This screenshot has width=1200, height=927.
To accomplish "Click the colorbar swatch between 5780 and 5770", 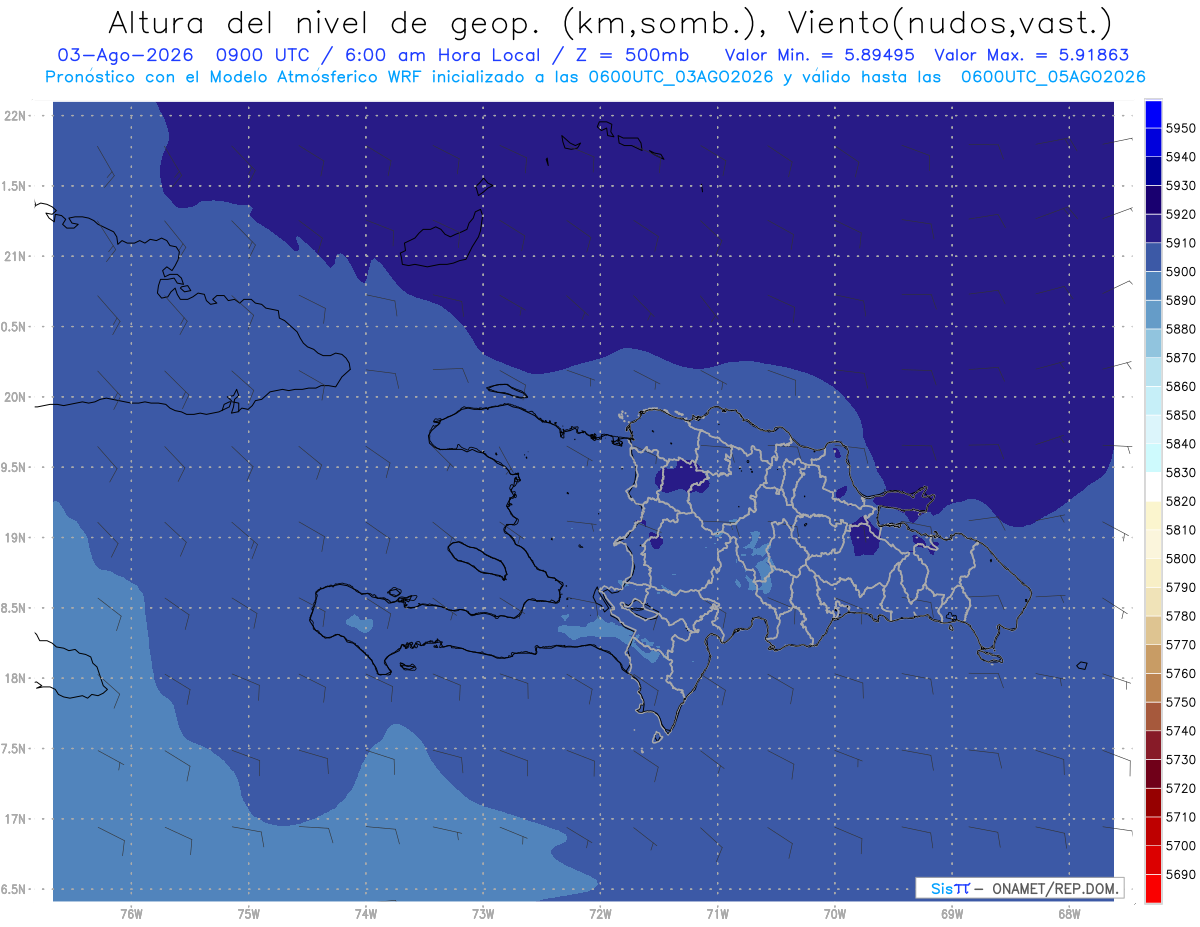I will (1153, 631).
